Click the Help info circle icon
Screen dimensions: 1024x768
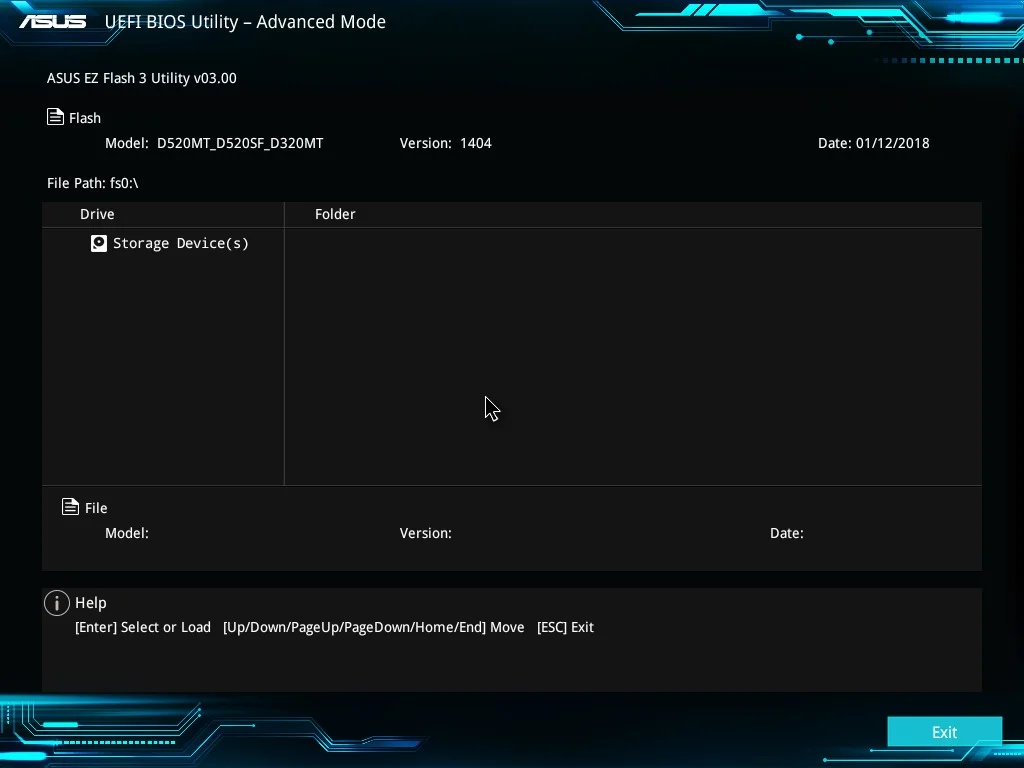click(x=57, y=603)
